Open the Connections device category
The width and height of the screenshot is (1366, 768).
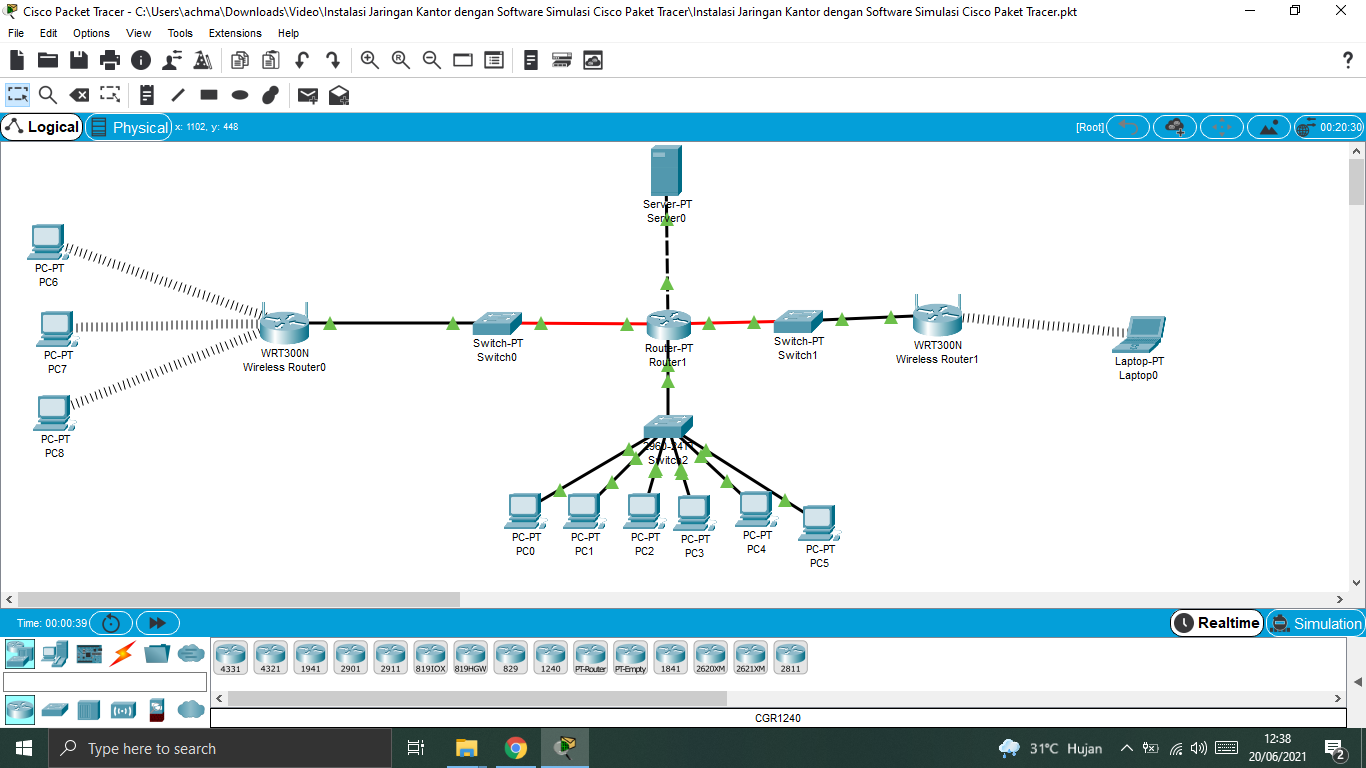point(121,654)
